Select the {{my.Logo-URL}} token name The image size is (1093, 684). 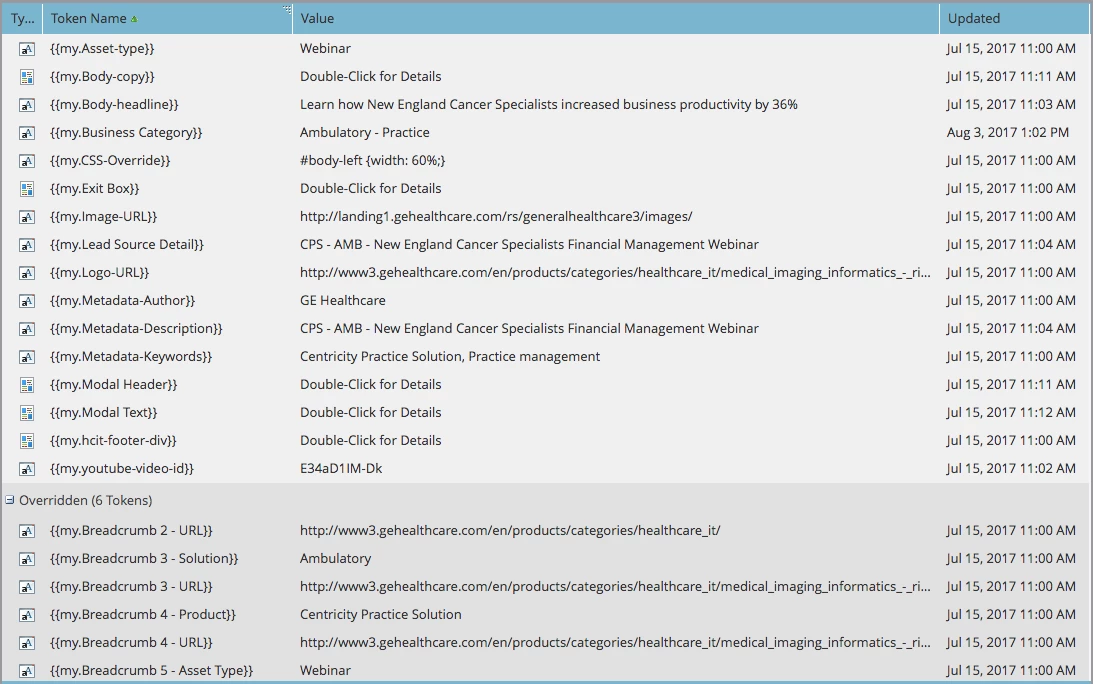click(100, 272)
